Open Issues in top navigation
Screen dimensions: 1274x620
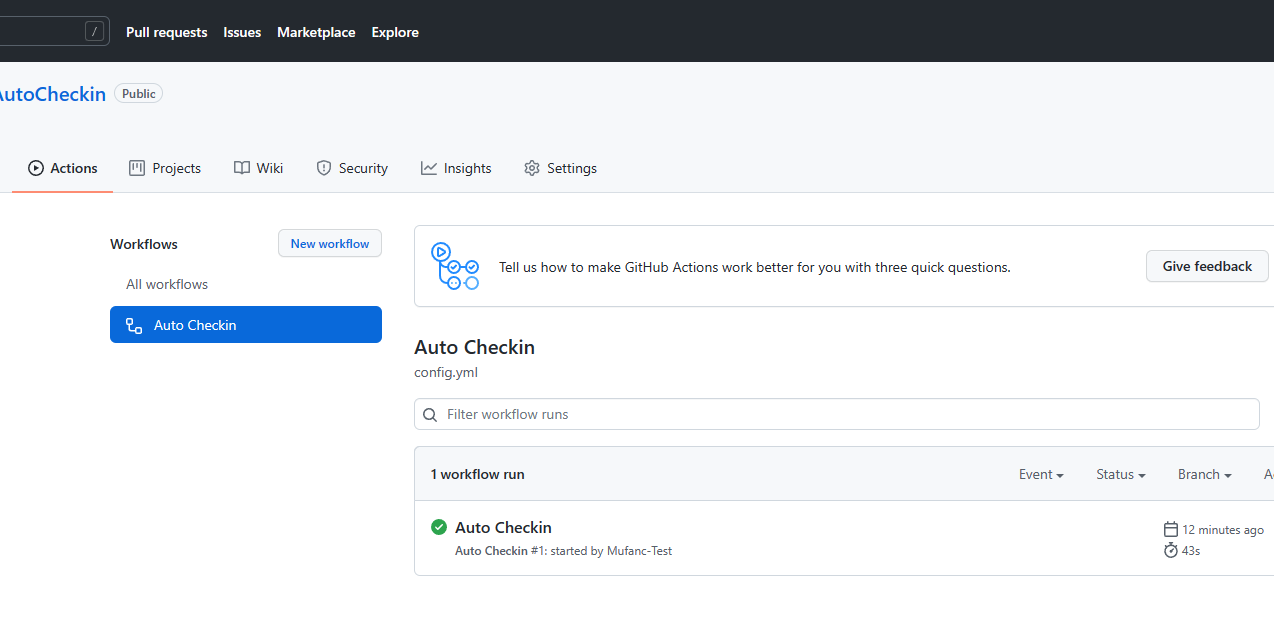tap(242, 32)
